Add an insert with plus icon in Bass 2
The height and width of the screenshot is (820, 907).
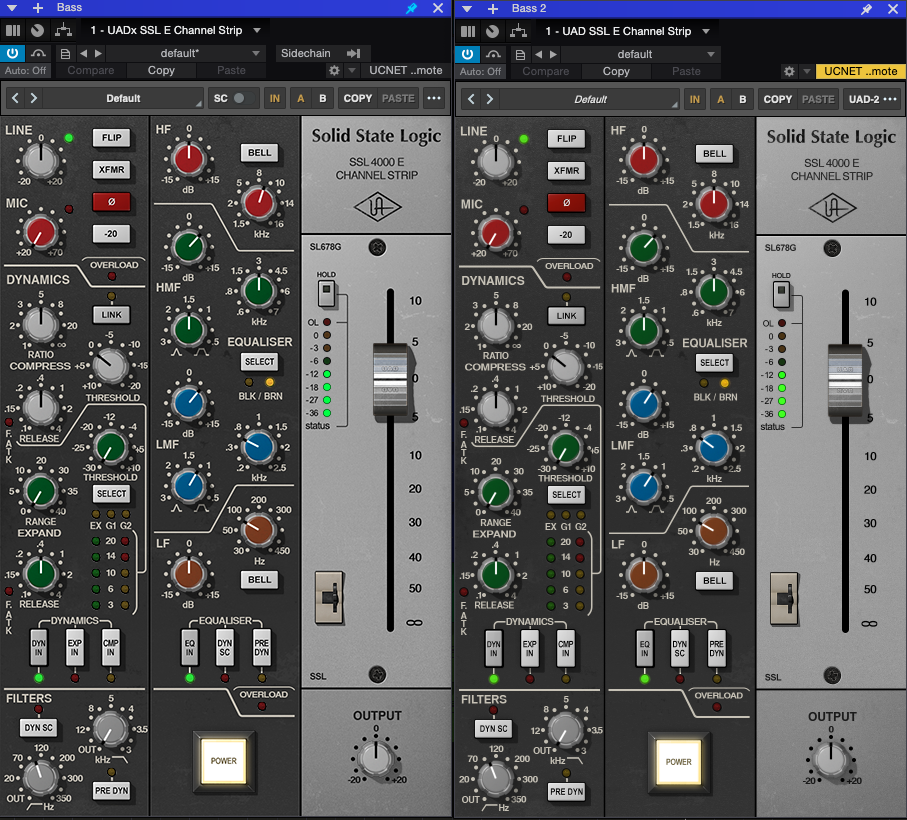pos(493,9)
